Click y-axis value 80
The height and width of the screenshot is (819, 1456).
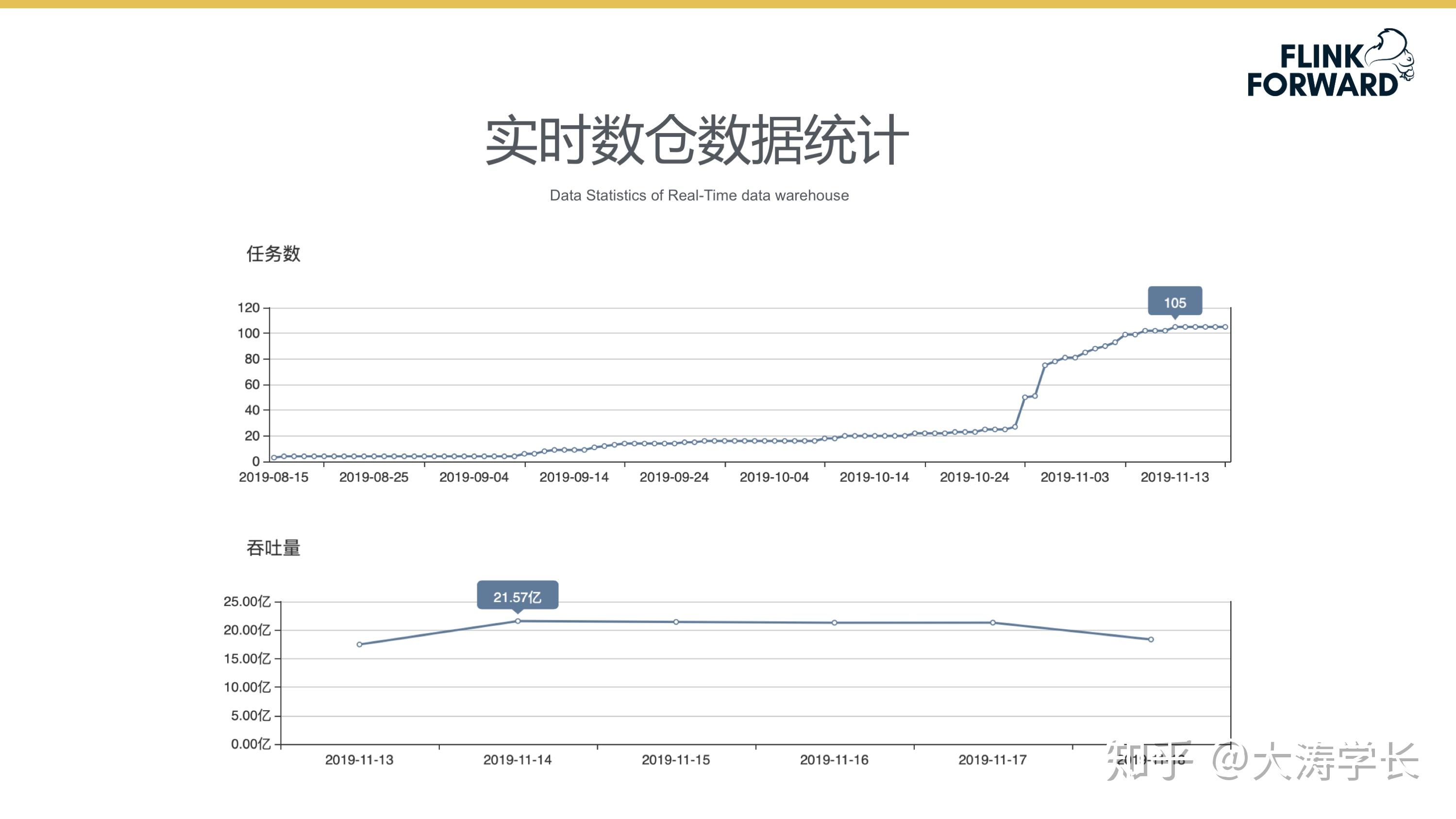[x=252, y=359]
